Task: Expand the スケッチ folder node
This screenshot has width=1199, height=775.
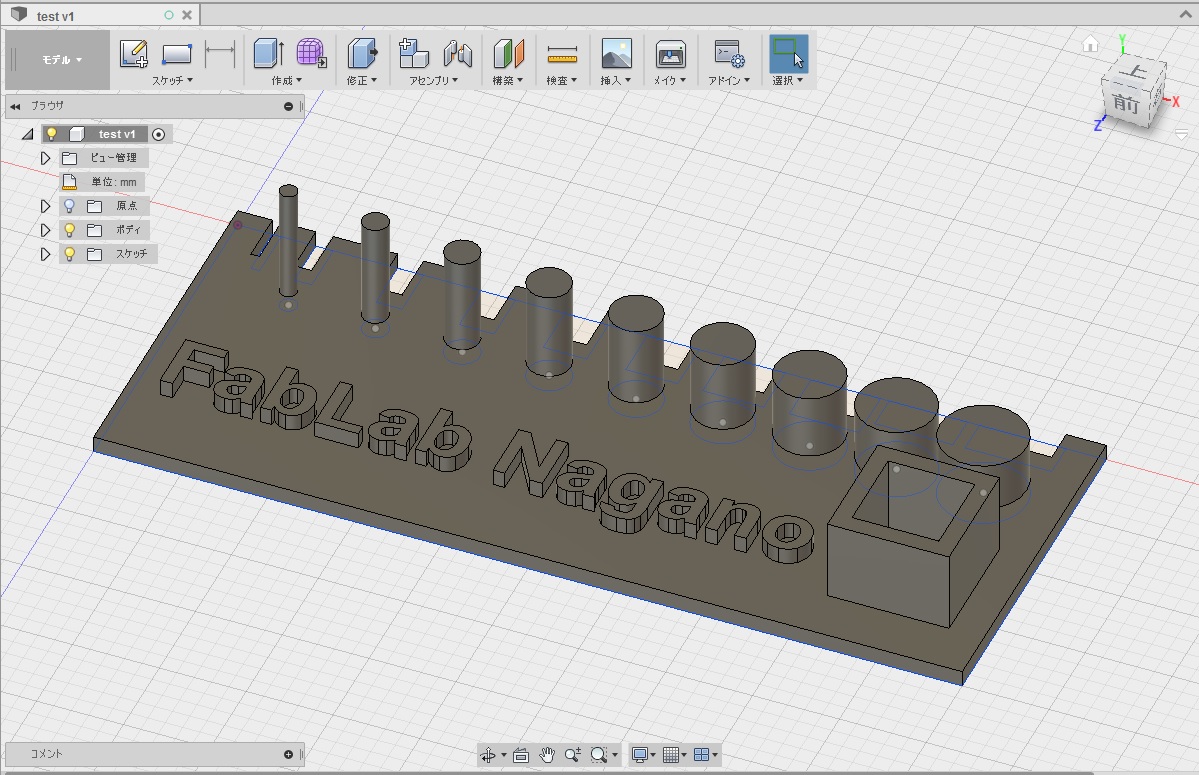Action: coord(45,254)
